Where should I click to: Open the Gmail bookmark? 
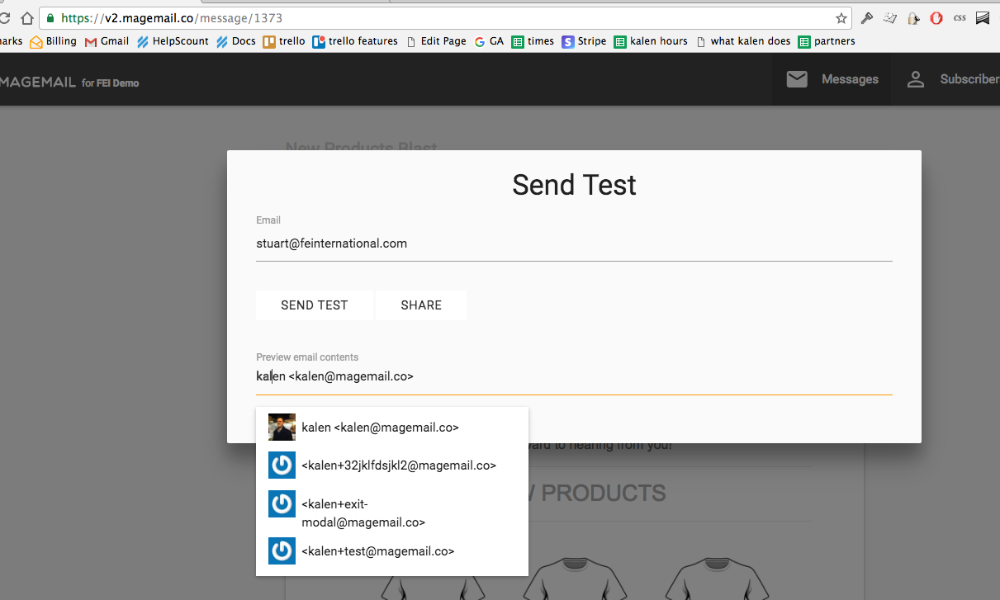click(x=107, y=41)
